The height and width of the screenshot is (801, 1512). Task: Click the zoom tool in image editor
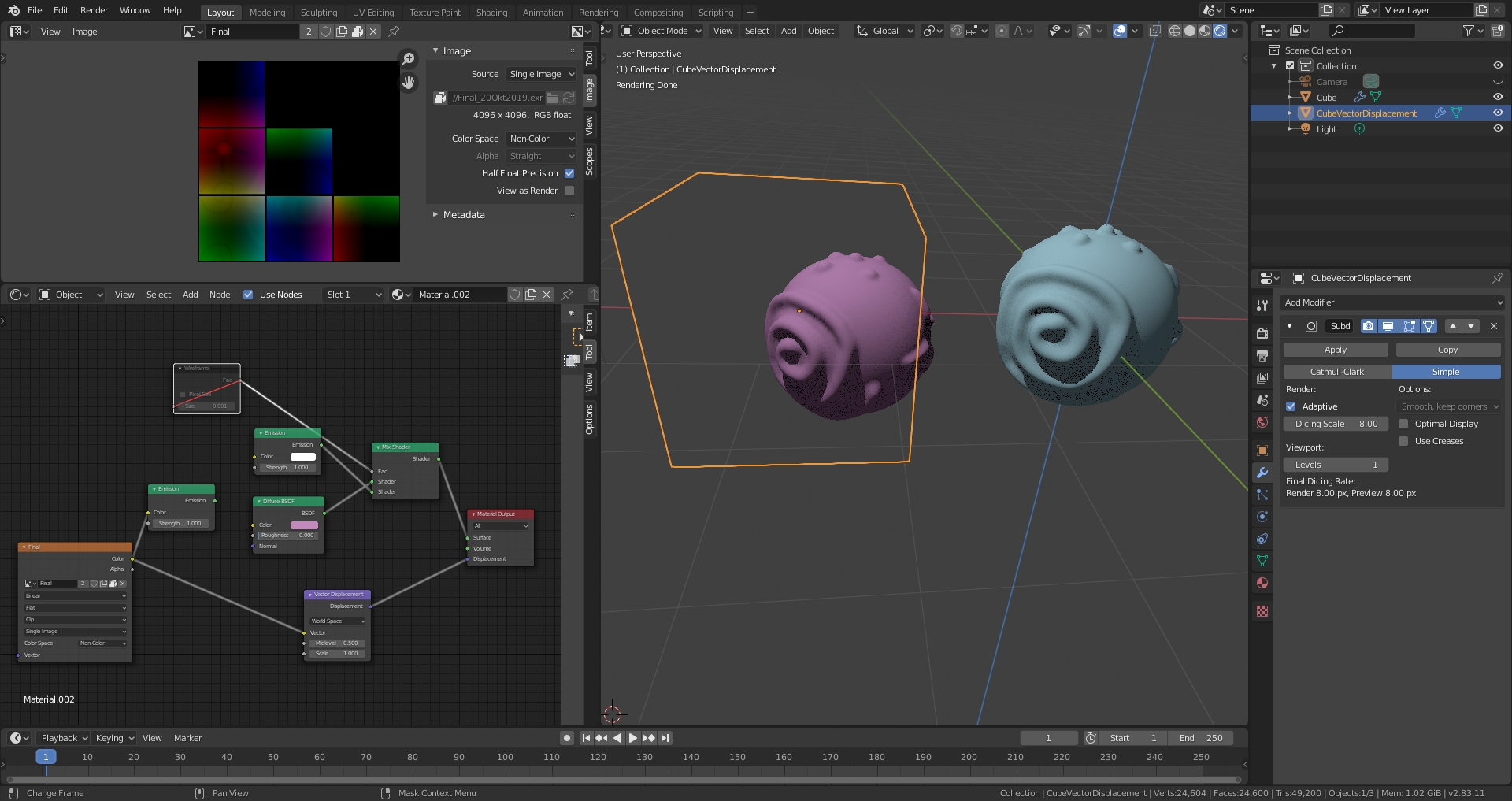[409, 59]
